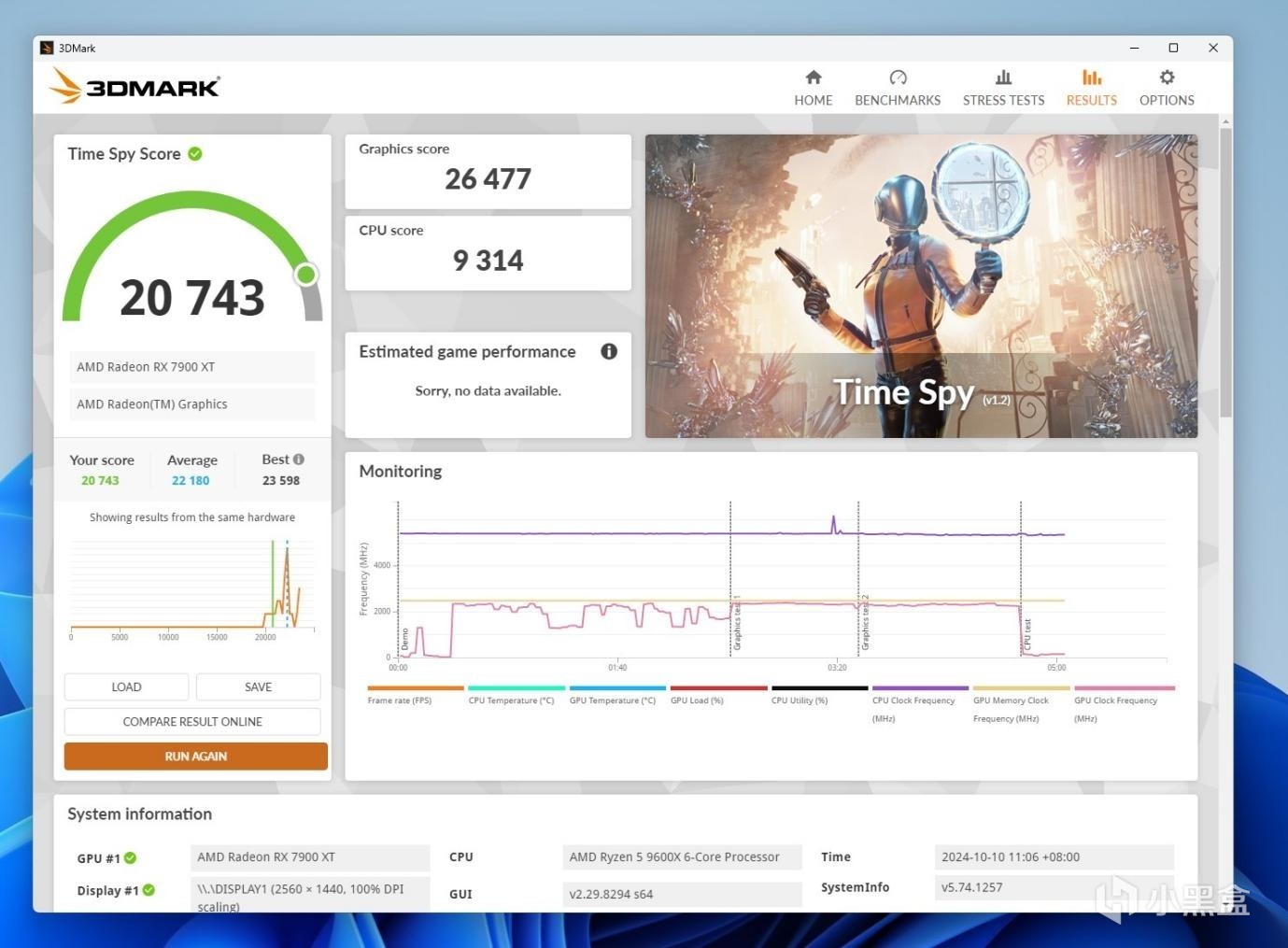1288x948 pixels.
Task: Click the LOAD button
Action: 126,686
